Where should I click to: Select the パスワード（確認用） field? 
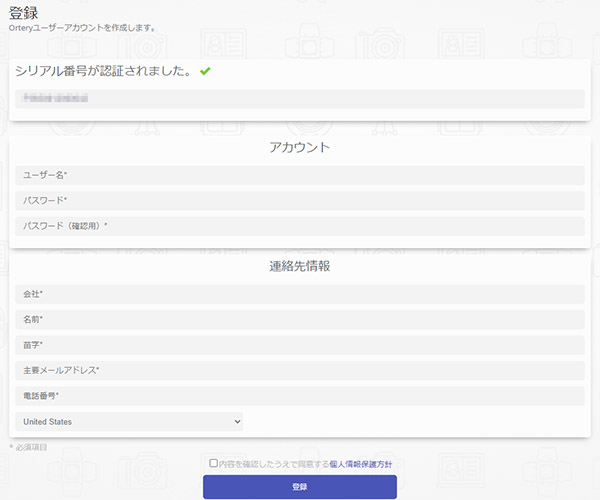coord(299,226)
